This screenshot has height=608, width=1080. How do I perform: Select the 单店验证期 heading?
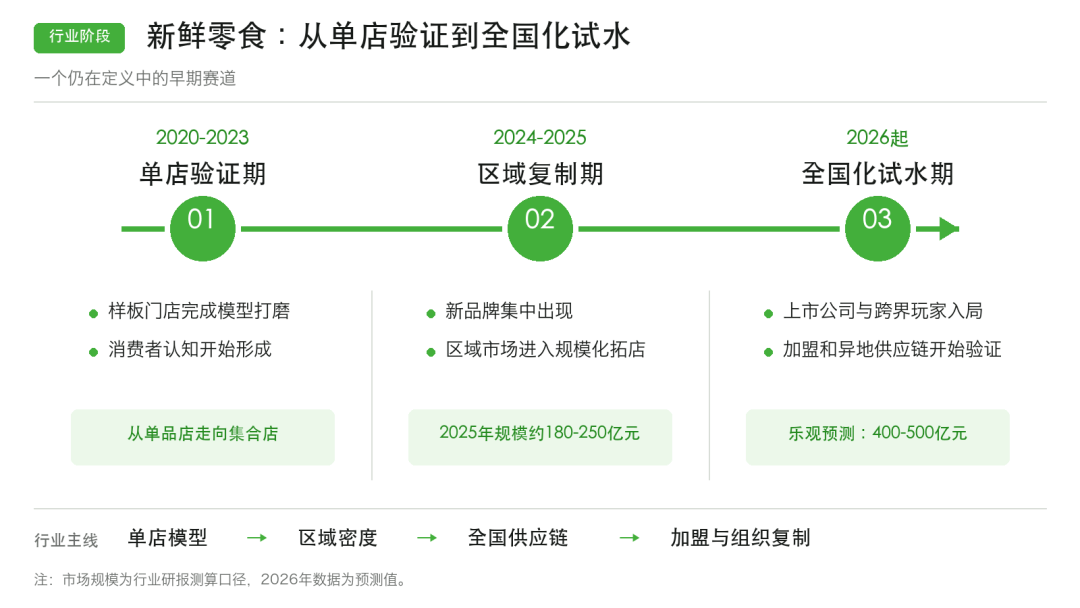click(202, 174)
